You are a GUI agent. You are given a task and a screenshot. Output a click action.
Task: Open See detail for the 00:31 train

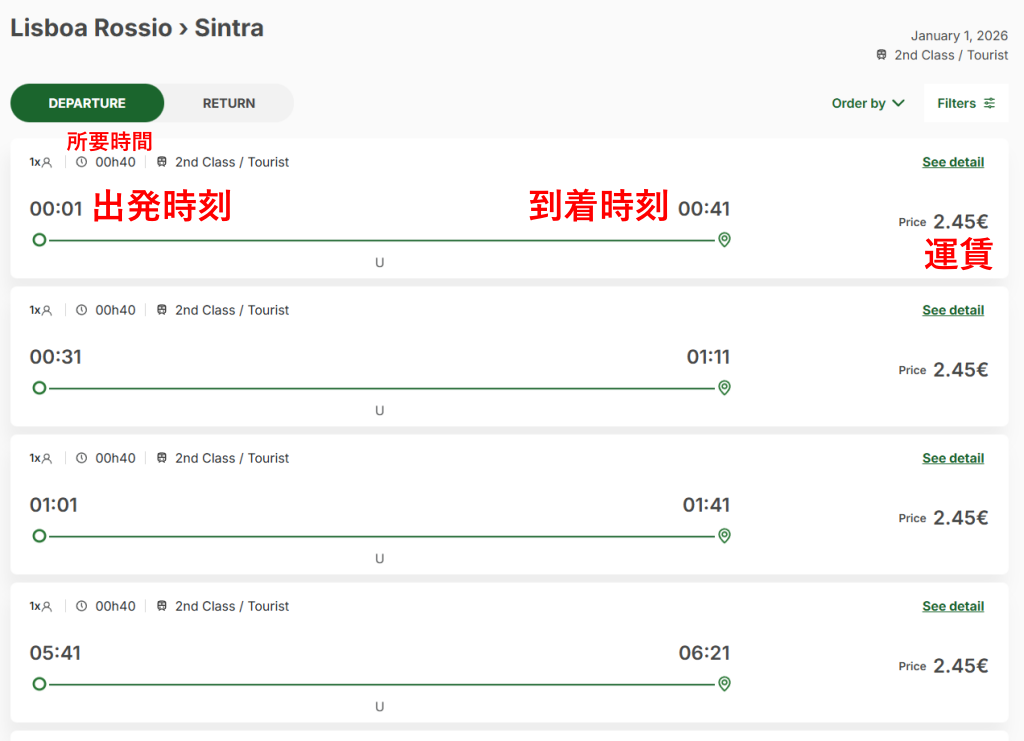click(x=953, y=310)
